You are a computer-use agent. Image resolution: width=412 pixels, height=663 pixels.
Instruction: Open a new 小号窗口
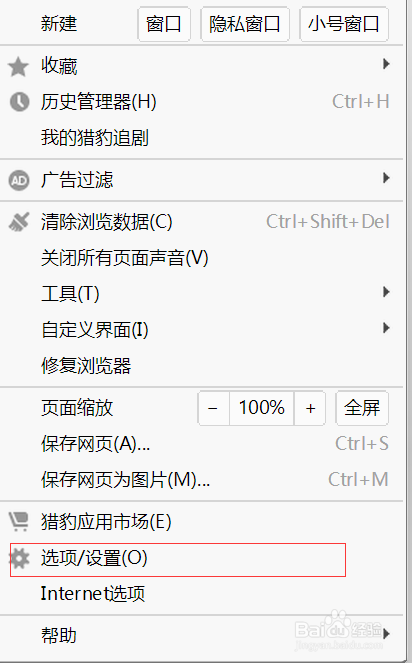344,24
